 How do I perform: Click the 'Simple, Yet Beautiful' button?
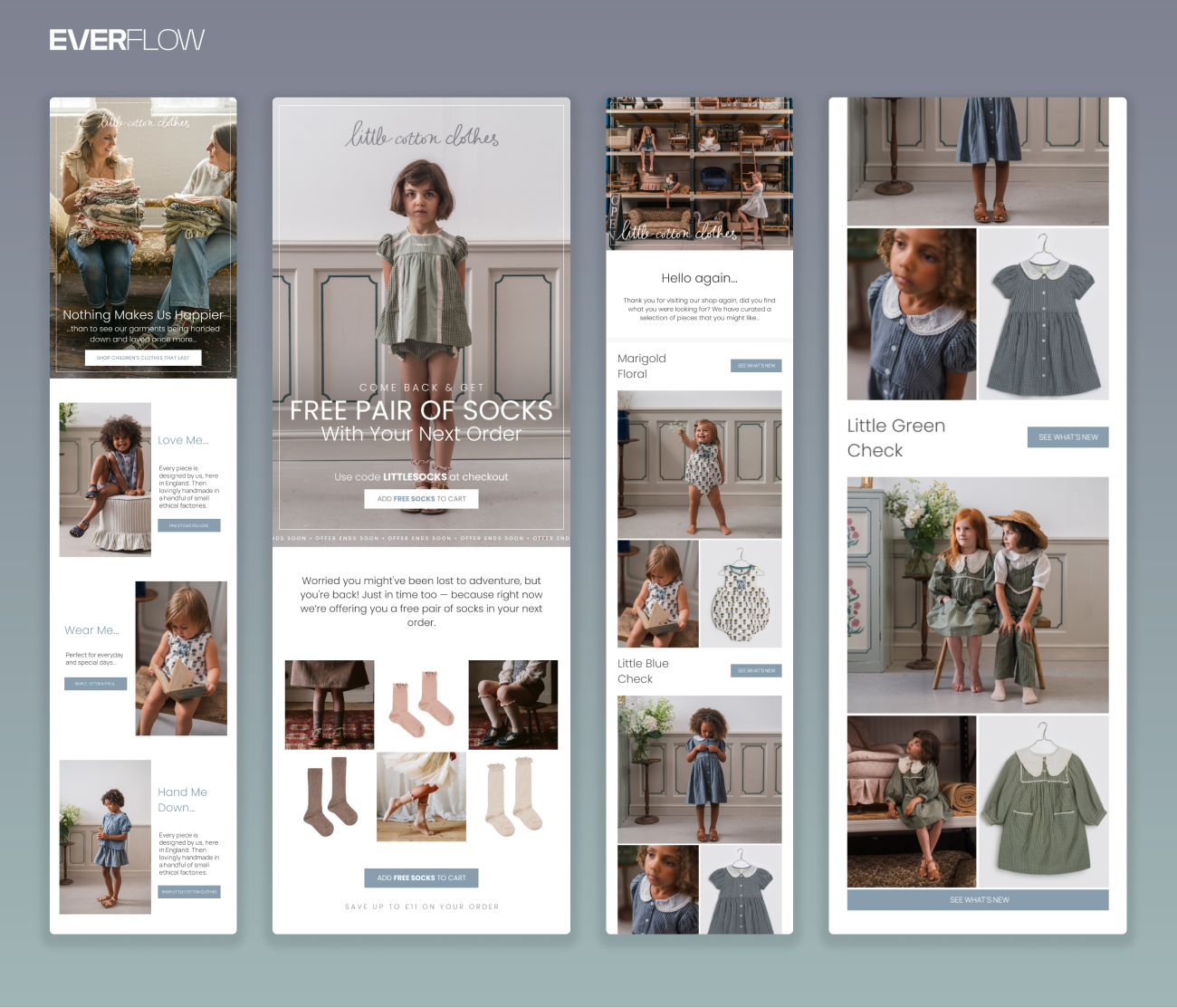95,684
